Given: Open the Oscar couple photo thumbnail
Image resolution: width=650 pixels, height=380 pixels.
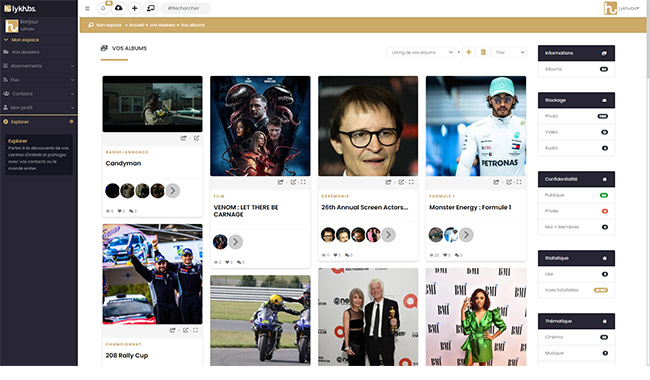Looking at the screenshot, I should [x=368, y=317].
